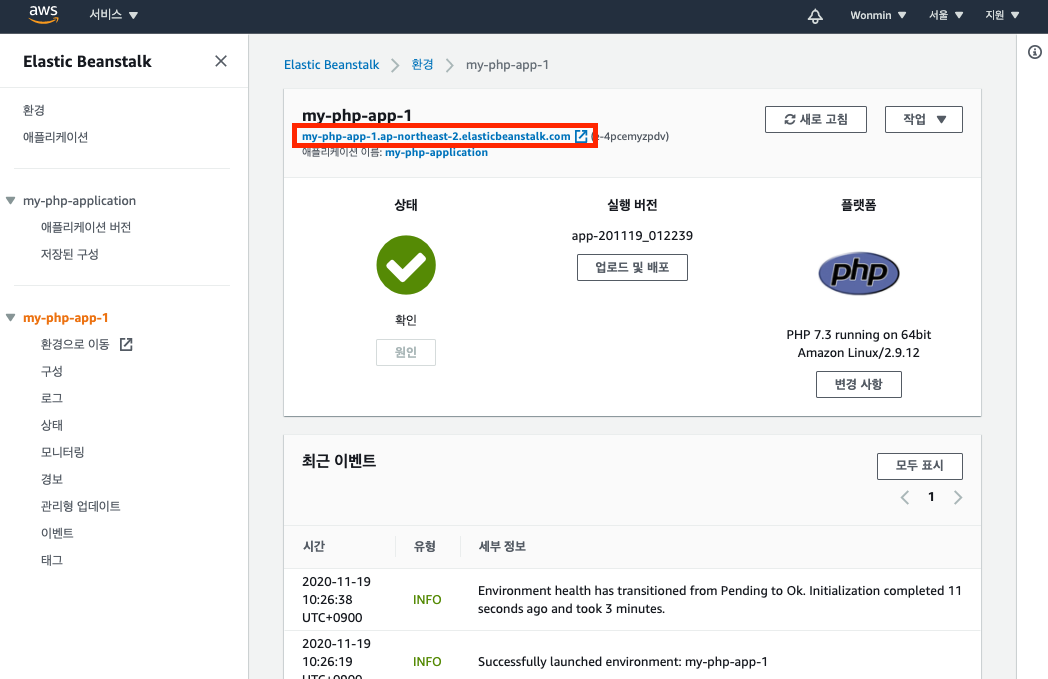
Task: Collapse the my-php-application tree triangle
Action: click(10, 200)
